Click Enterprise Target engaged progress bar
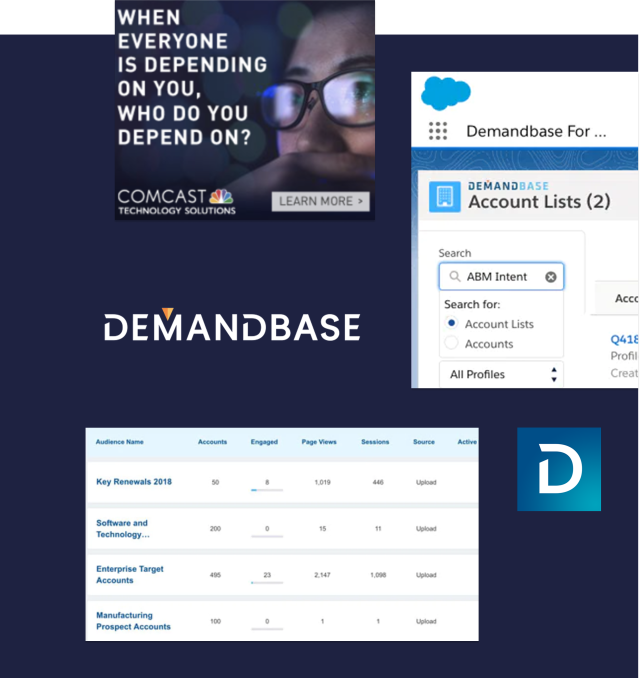Image resolution: width=640 pixels, height=678 pixels. click(x=267, y=583)
